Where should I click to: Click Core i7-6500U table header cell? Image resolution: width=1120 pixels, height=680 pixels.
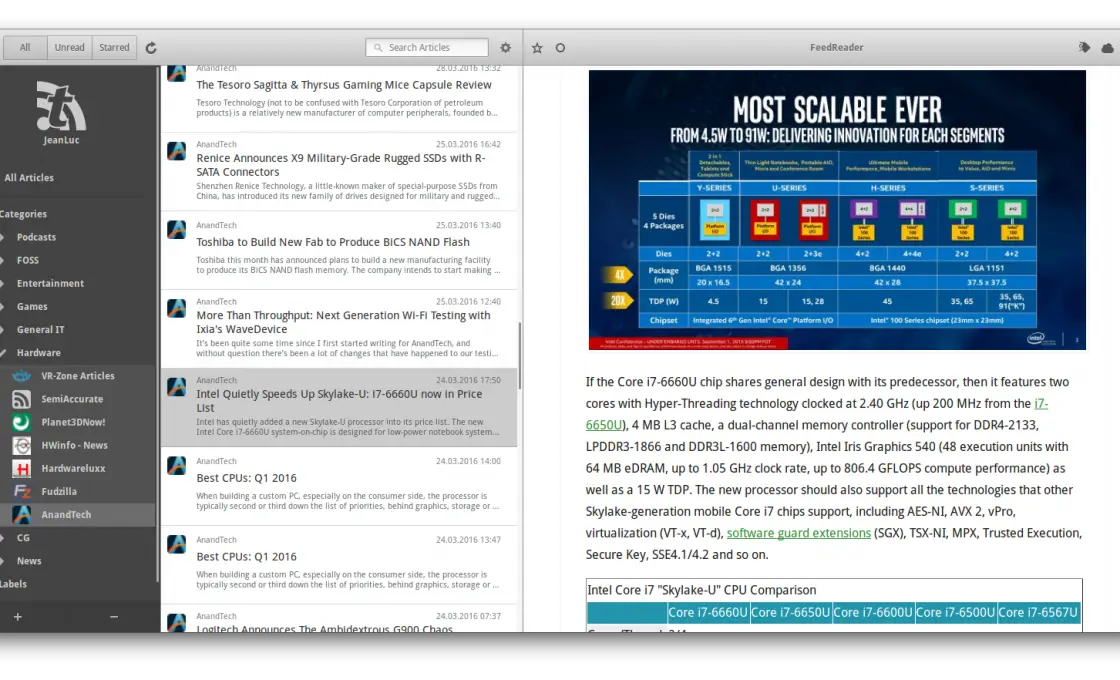pyautogui.click(x=955, y=613)
